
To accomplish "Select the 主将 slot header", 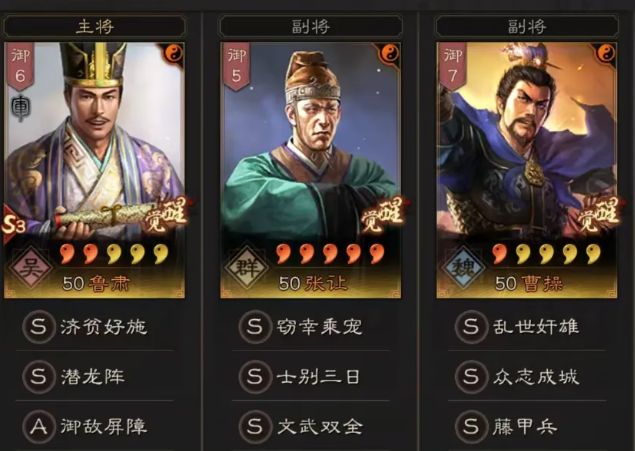I will [x=95, y=27].
